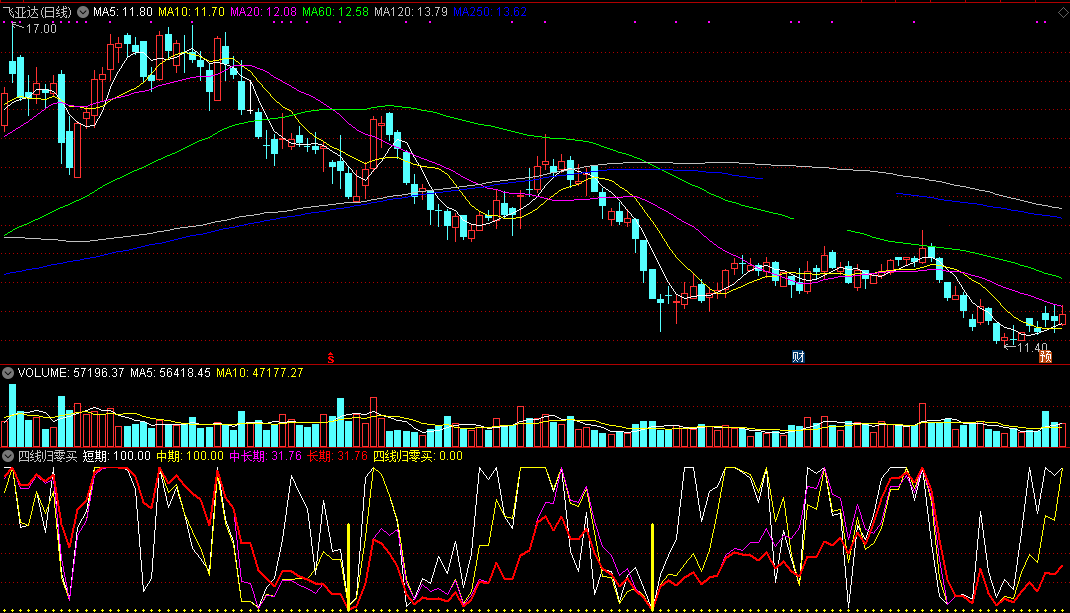Click the MA120: 13.79 label
1070x613 pixels.
(x=411, y=12)
